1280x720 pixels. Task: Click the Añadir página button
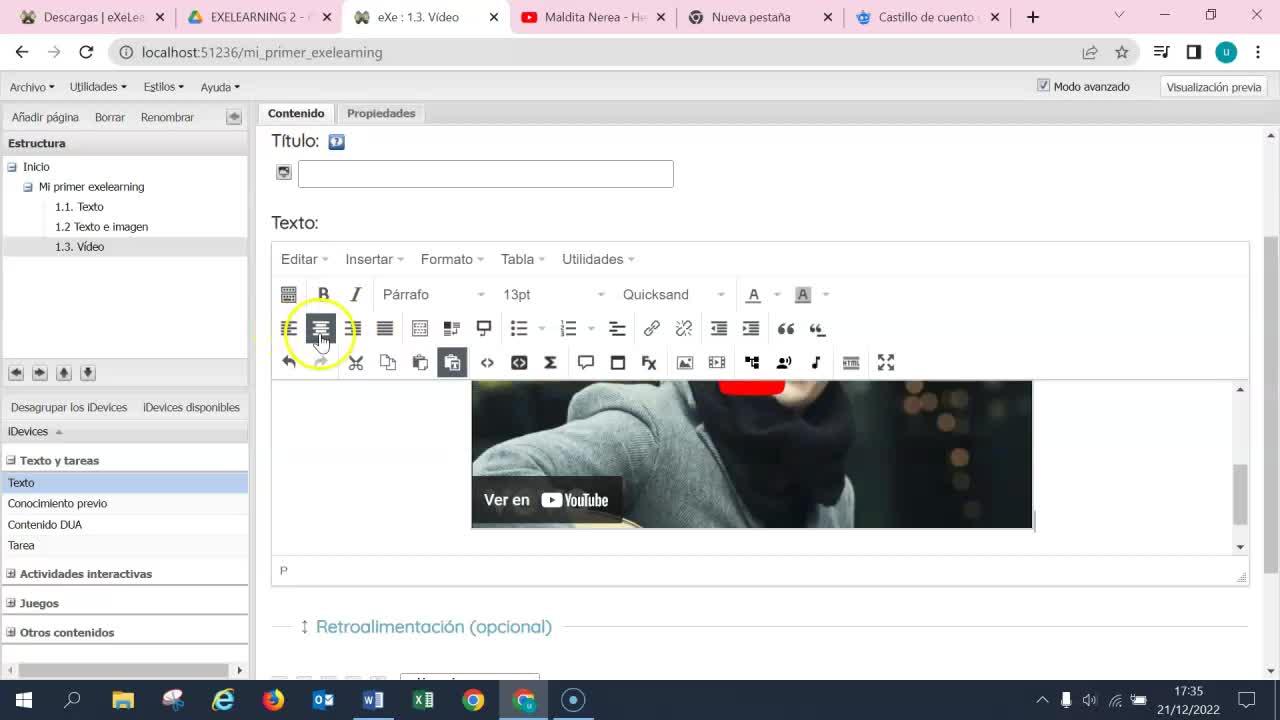(45, 117)
